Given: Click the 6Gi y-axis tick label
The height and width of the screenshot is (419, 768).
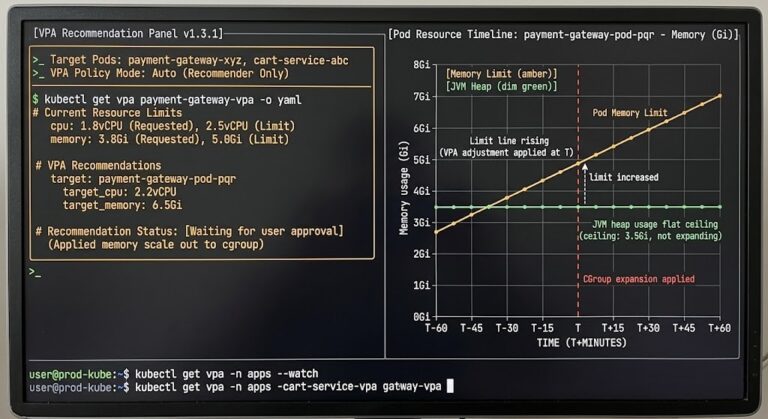Looking at the screenshot, I should 422,128.
